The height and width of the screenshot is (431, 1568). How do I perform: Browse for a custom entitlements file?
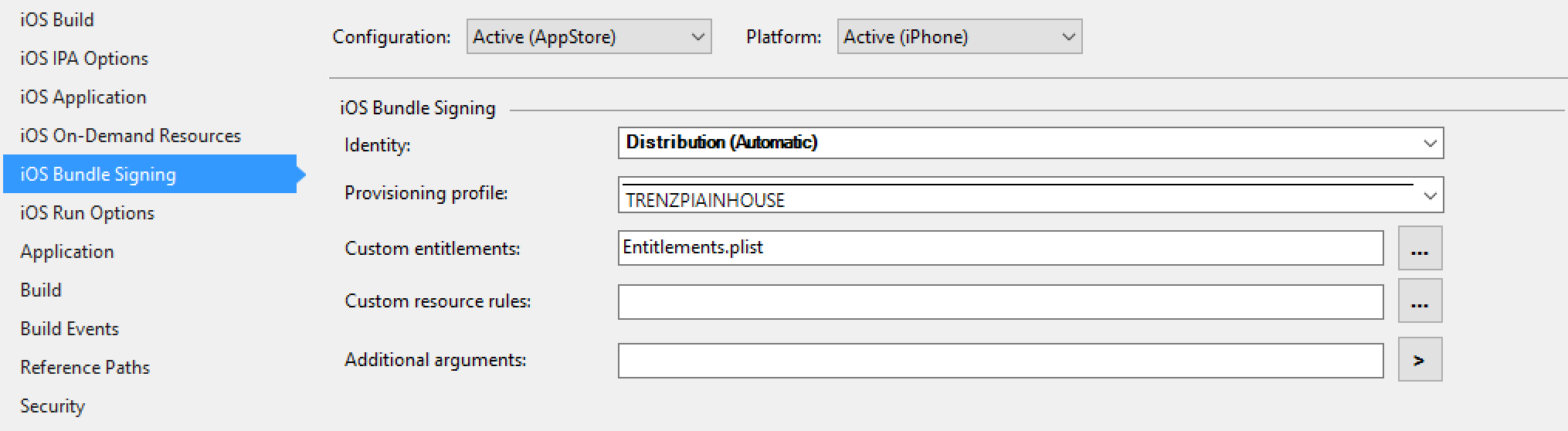pyautogui.click(x=1420, y=248)
